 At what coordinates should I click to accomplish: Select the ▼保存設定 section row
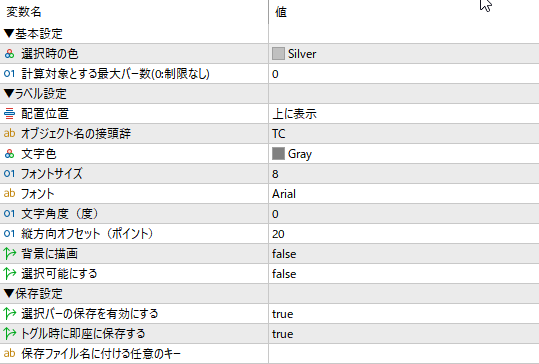pos(270,294)
